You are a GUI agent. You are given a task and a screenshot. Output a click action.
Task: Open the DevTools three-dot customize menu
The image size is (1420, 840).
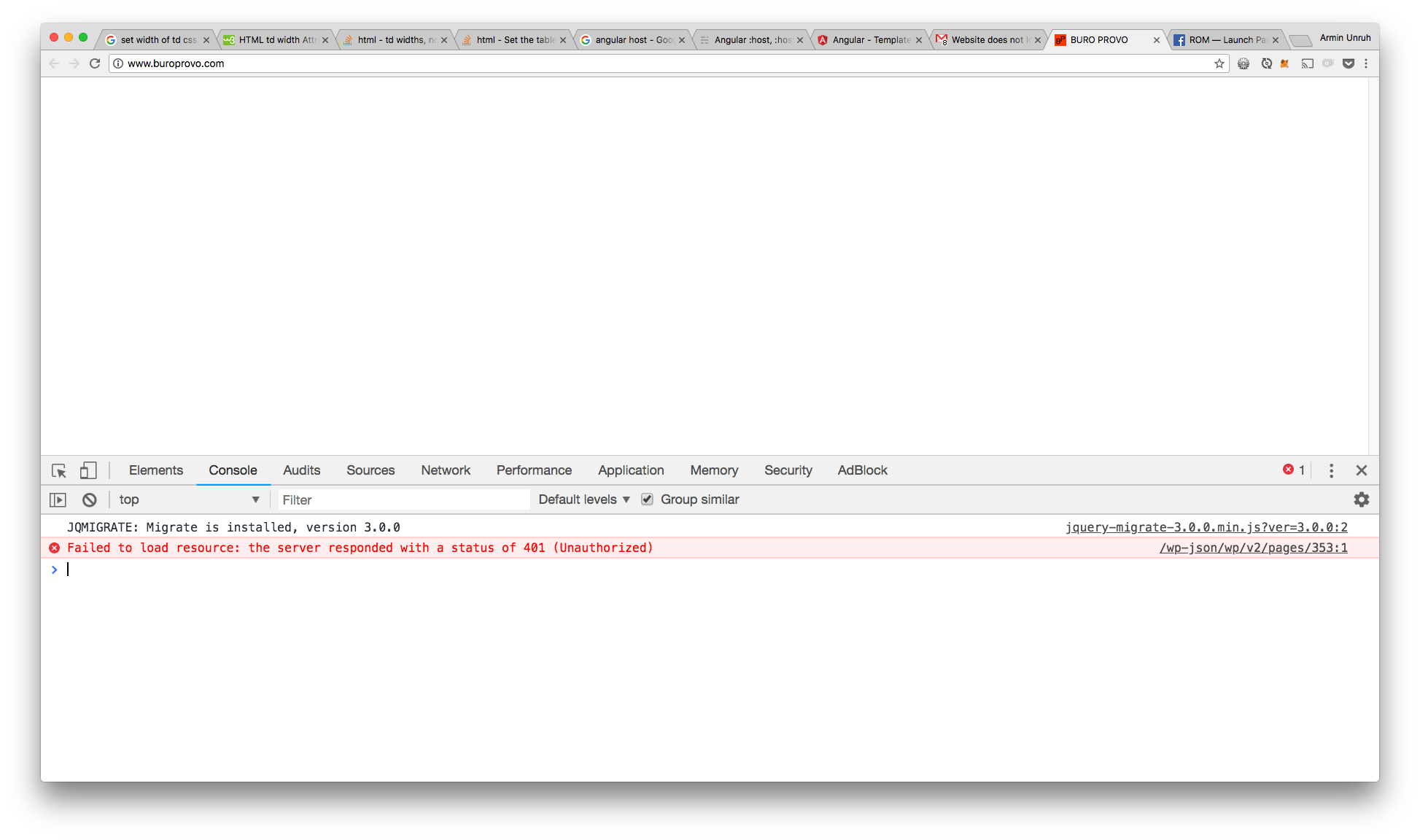click(x=1331, y=471)
